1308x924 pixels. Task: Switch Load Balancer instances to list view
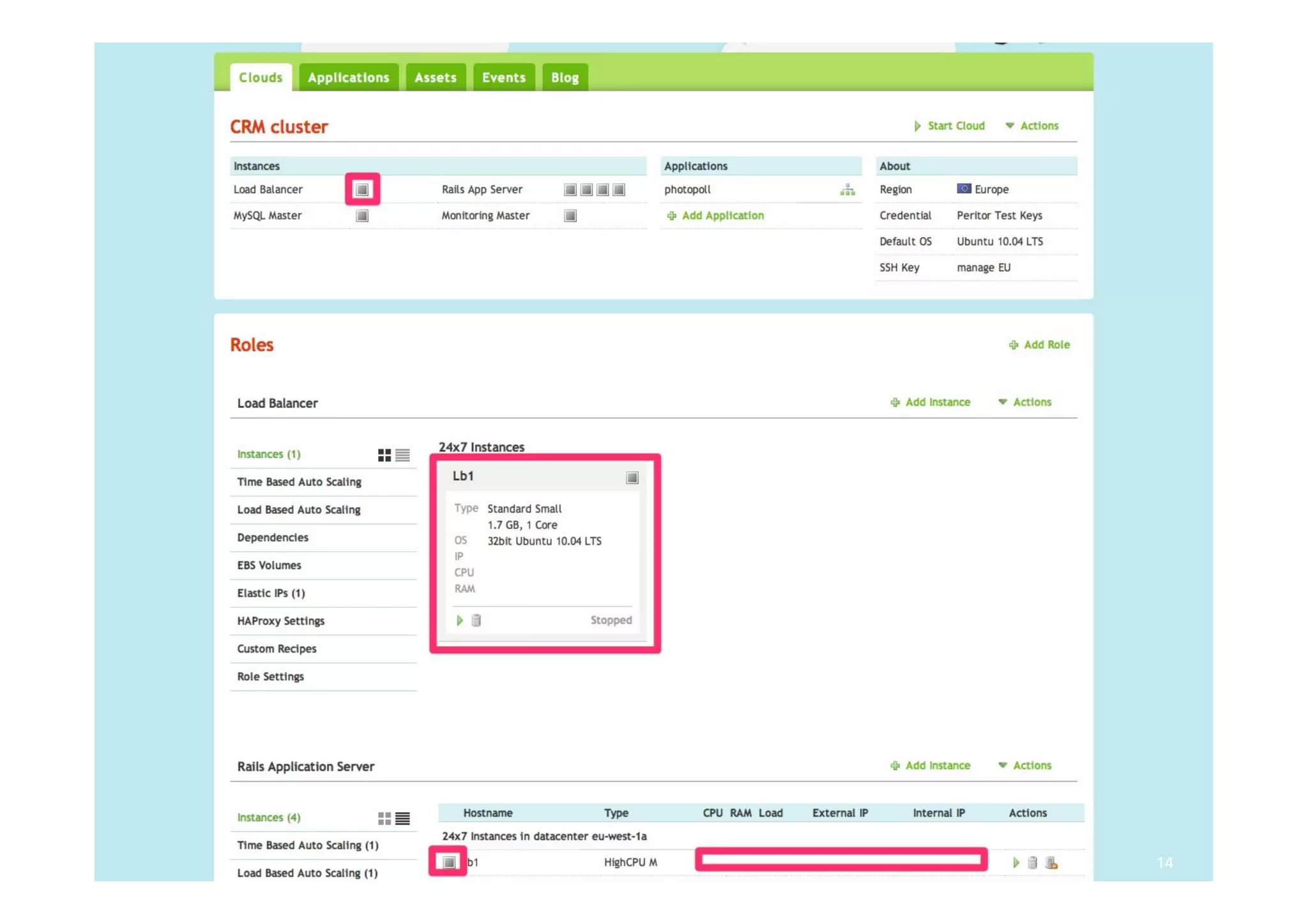[402, 455]
